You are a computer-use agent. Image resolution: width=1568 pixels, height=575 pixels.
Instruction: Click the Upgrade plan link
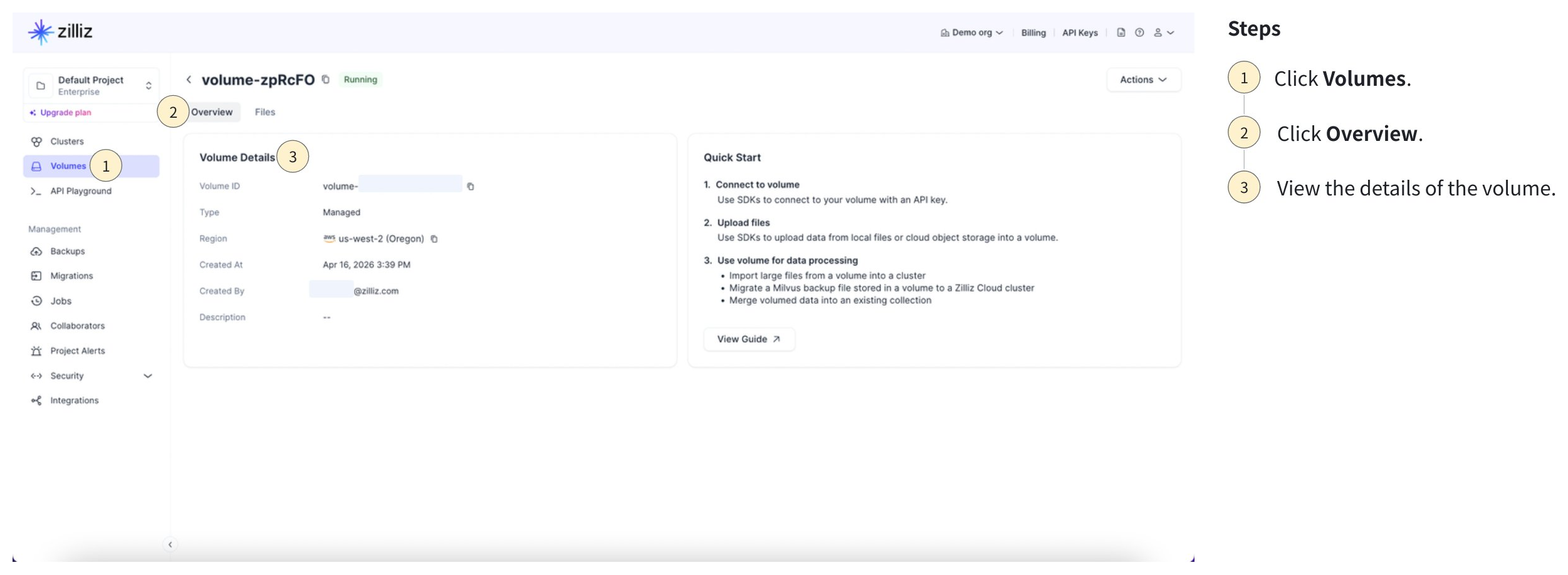pyautogui.click(x=61, y=113)
